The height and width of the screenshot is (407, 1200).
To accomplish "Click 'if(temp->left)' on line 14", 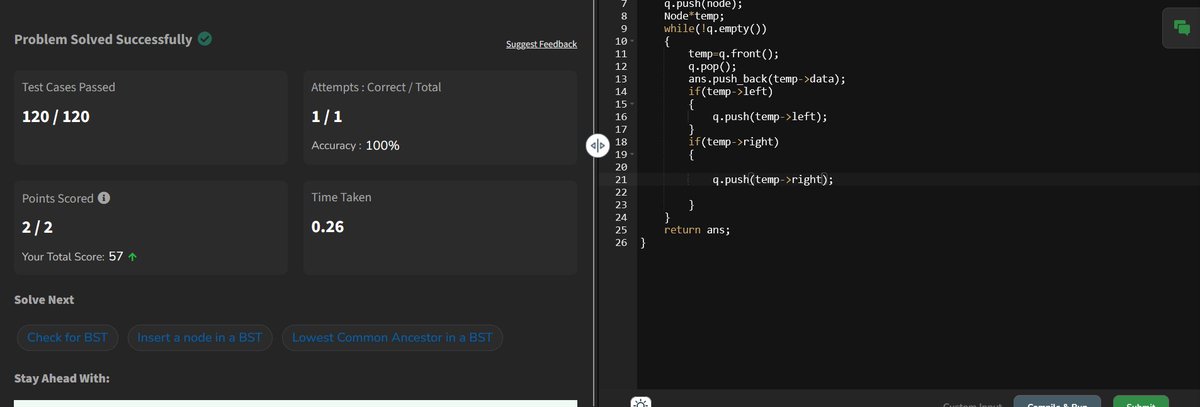I will pyautogui.click(x=730, y=92).
